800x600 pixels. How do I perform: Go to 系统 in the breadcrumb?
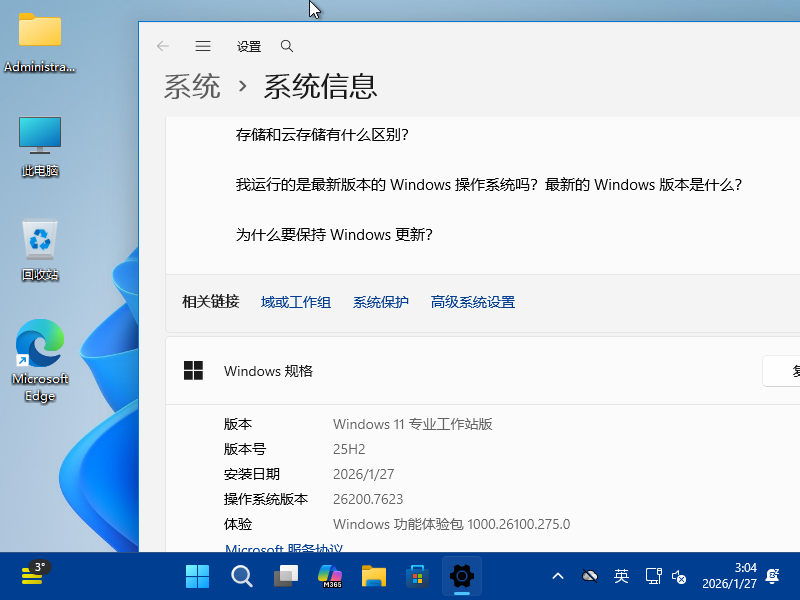click(x=192, y=87)
